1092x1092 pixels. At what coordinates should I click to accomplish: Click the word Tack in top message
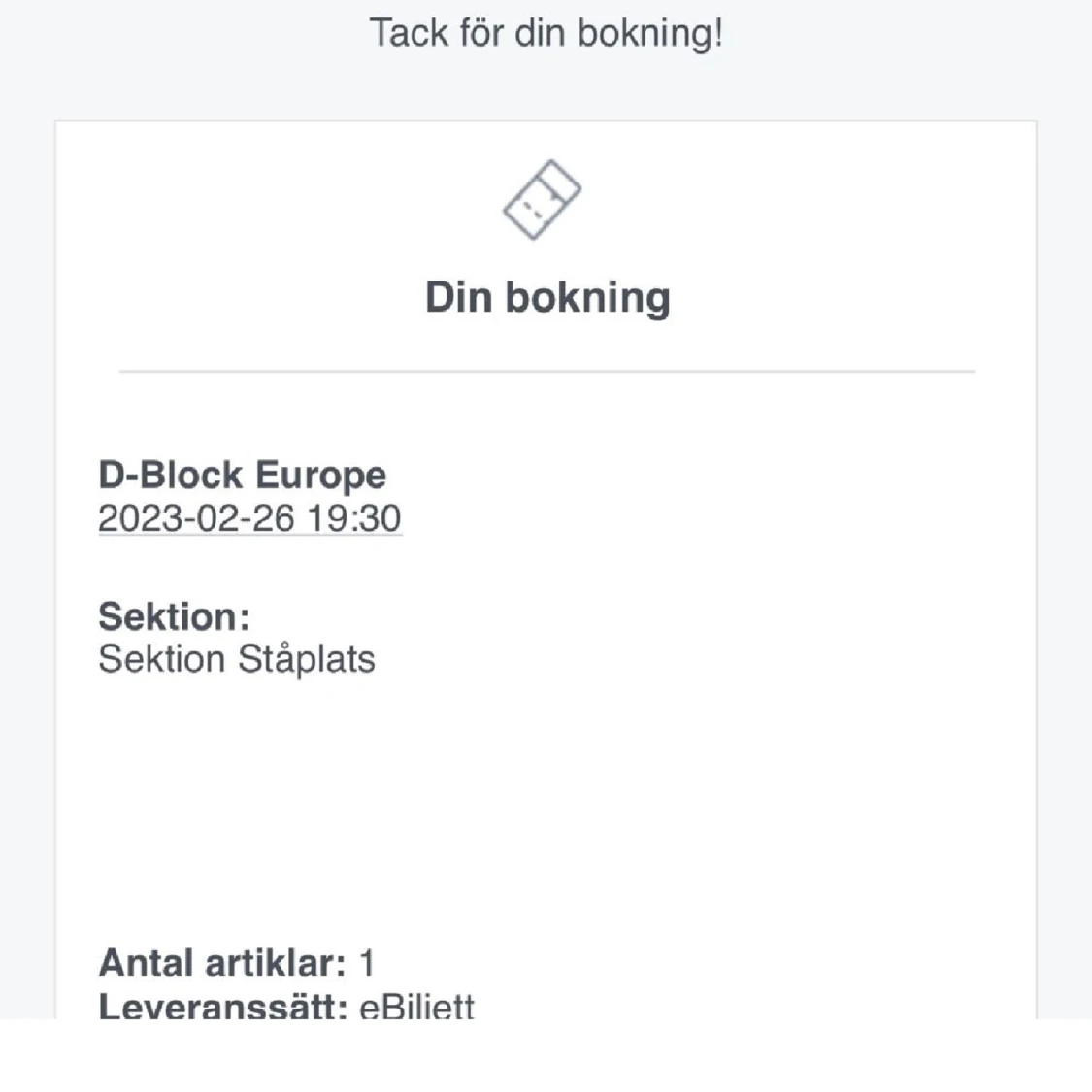[x=409, y=33]
